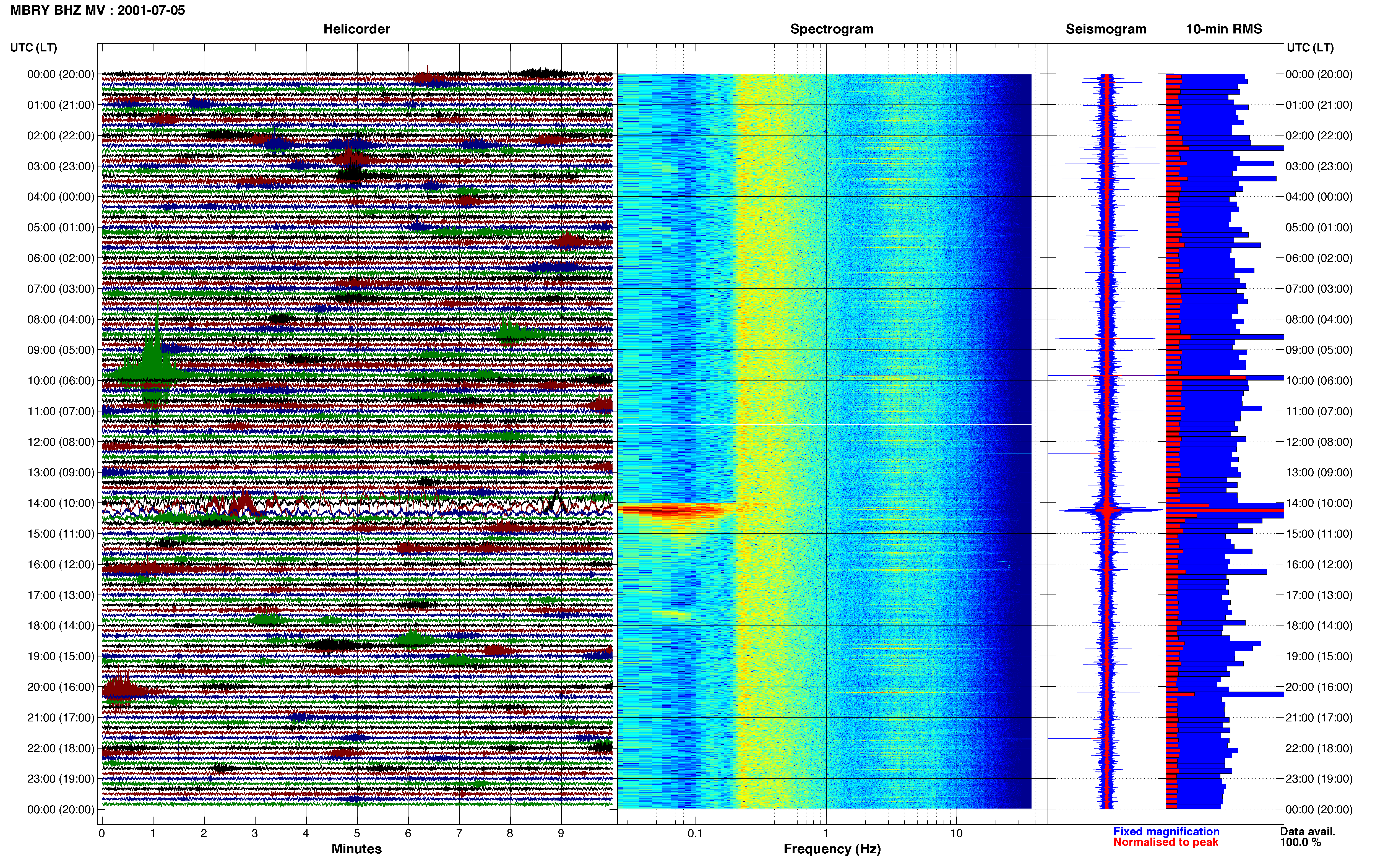Click the left '03:00 (23:00)' time label
1388x868 pixels.
point(61,166)
